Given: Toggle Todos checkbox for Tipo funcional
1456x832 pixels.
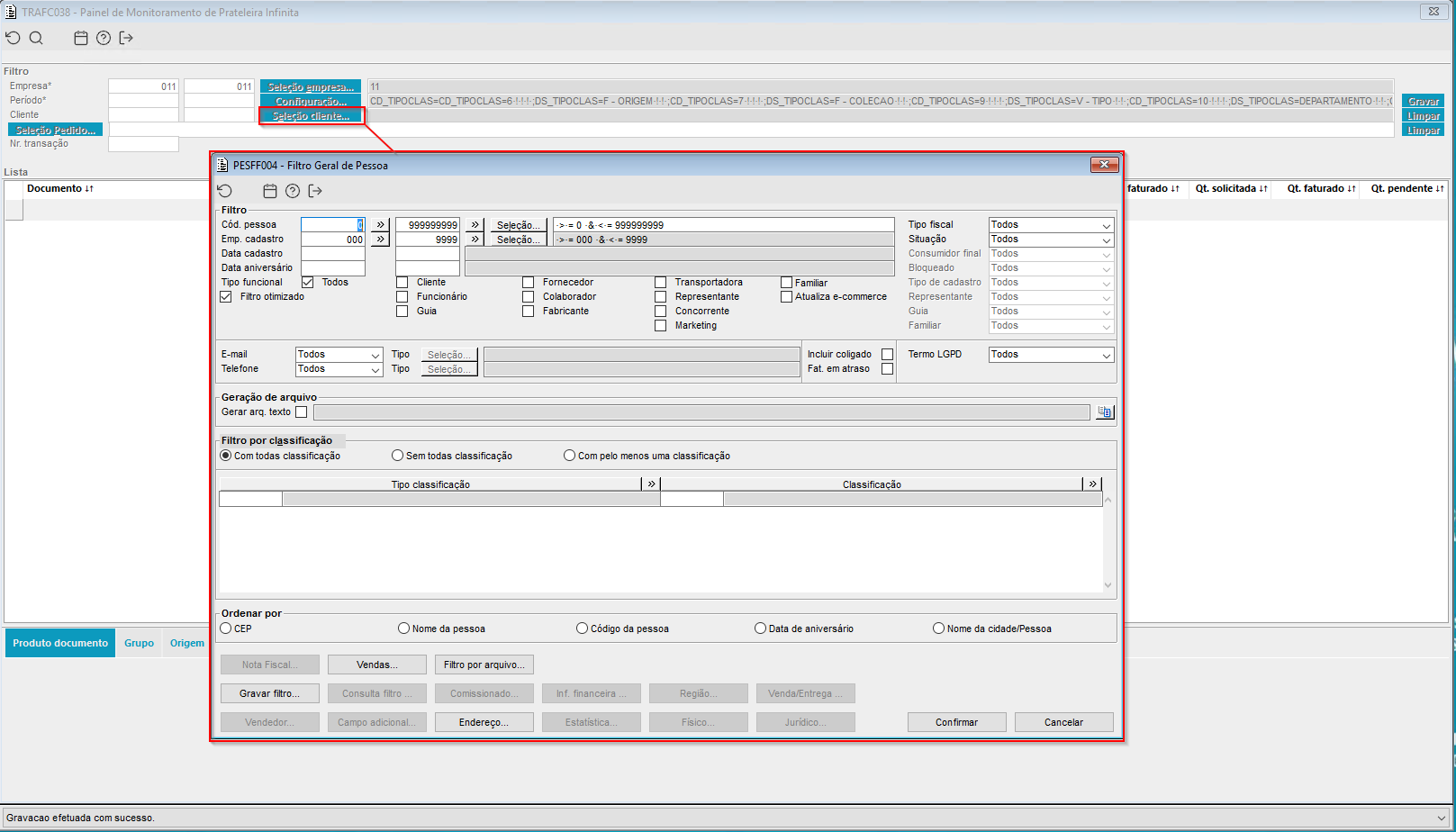Looking at the screenshot, I should click(x=307, y=283).
